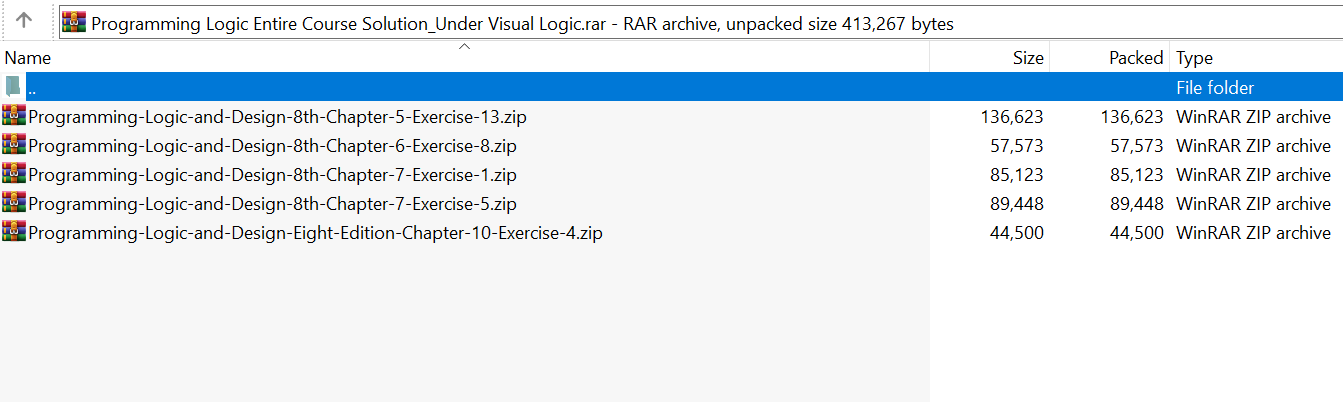Click the Chapter-7-Exercise-5 zip file icon
The image size is (1343, 402).
pos(14,203)
